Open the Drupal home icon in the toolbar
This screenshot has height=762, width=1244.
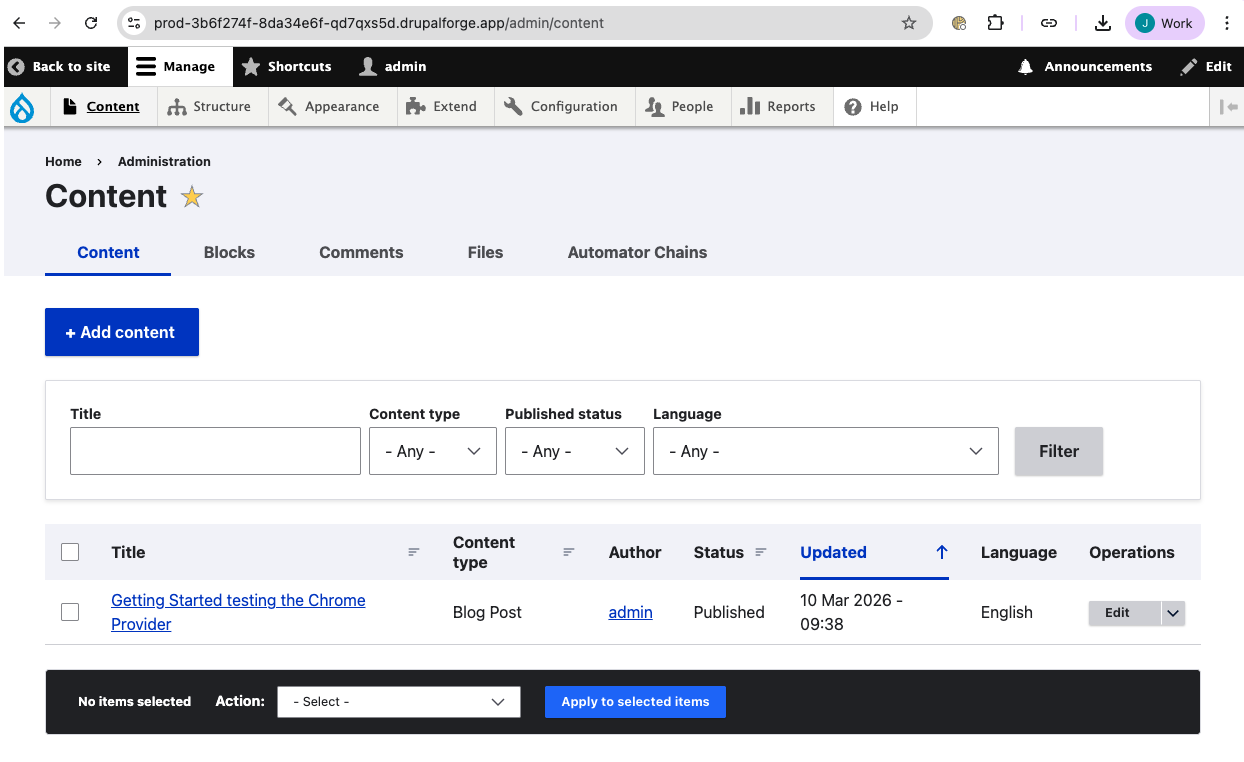20,106
